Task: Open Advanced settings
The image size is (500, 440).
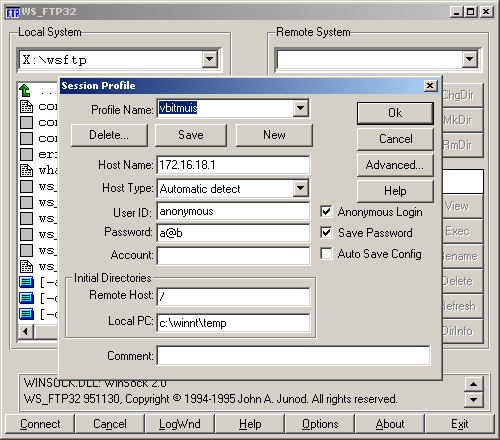Action: click(x=395, y=165)
